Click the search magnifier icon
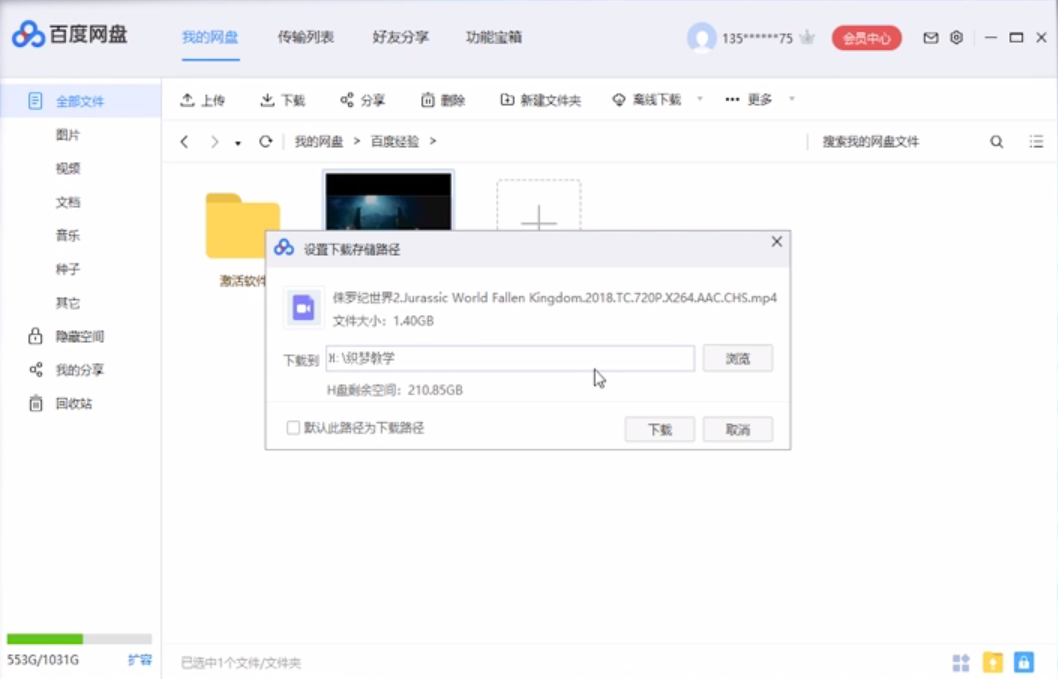 click(x=997, y=142)
